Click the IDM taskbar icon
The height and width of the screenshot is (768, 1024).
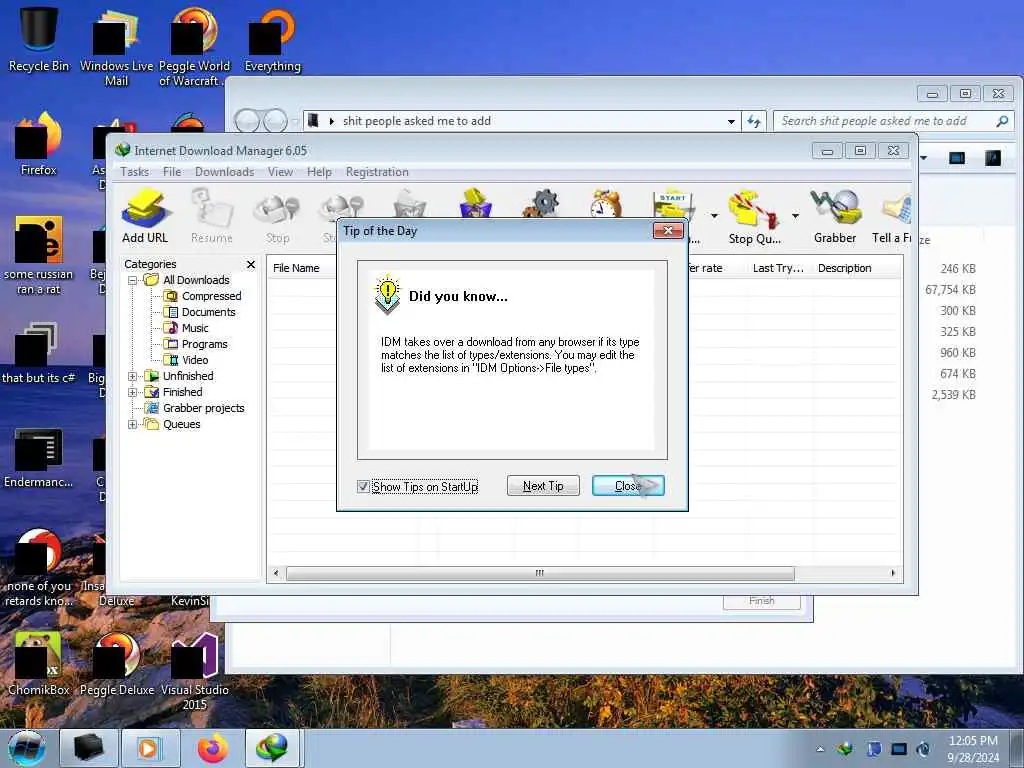coord(272,748)
